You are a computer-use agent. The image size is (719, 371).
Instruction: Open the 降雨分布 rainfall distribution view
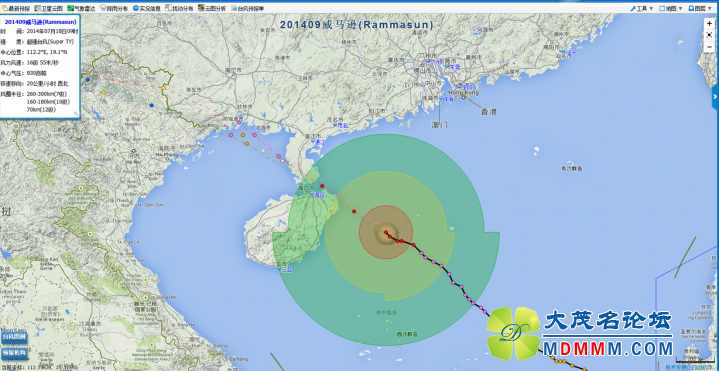[114, 8]
